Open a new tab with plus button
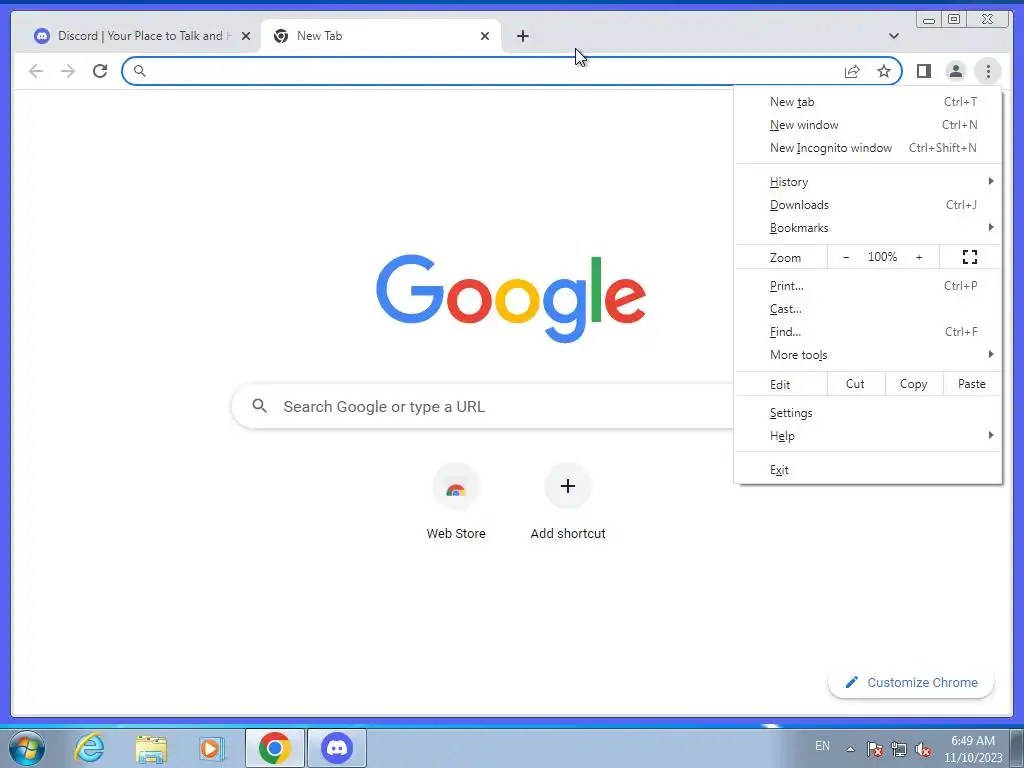Screen dimensions: 1024x768 click(522, 36)
